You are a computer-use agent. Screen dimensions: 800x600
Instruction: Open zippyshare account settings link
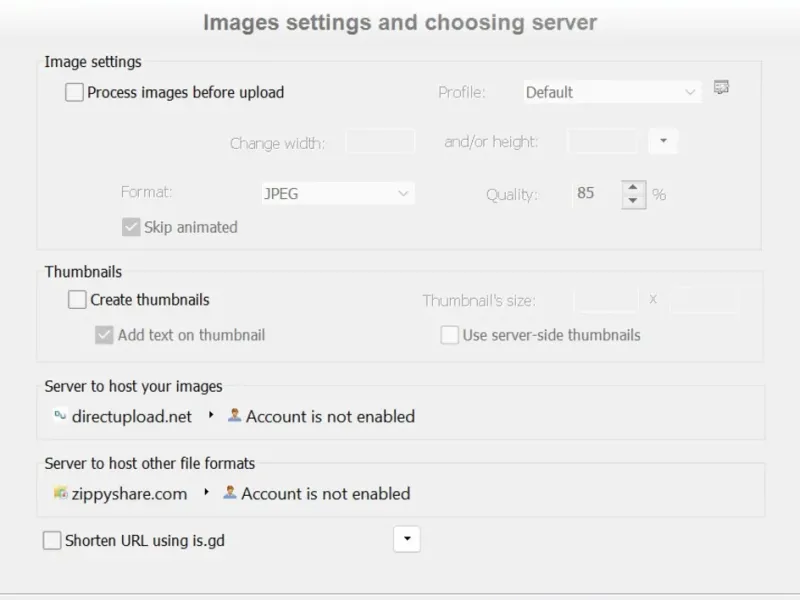point(325,493)
